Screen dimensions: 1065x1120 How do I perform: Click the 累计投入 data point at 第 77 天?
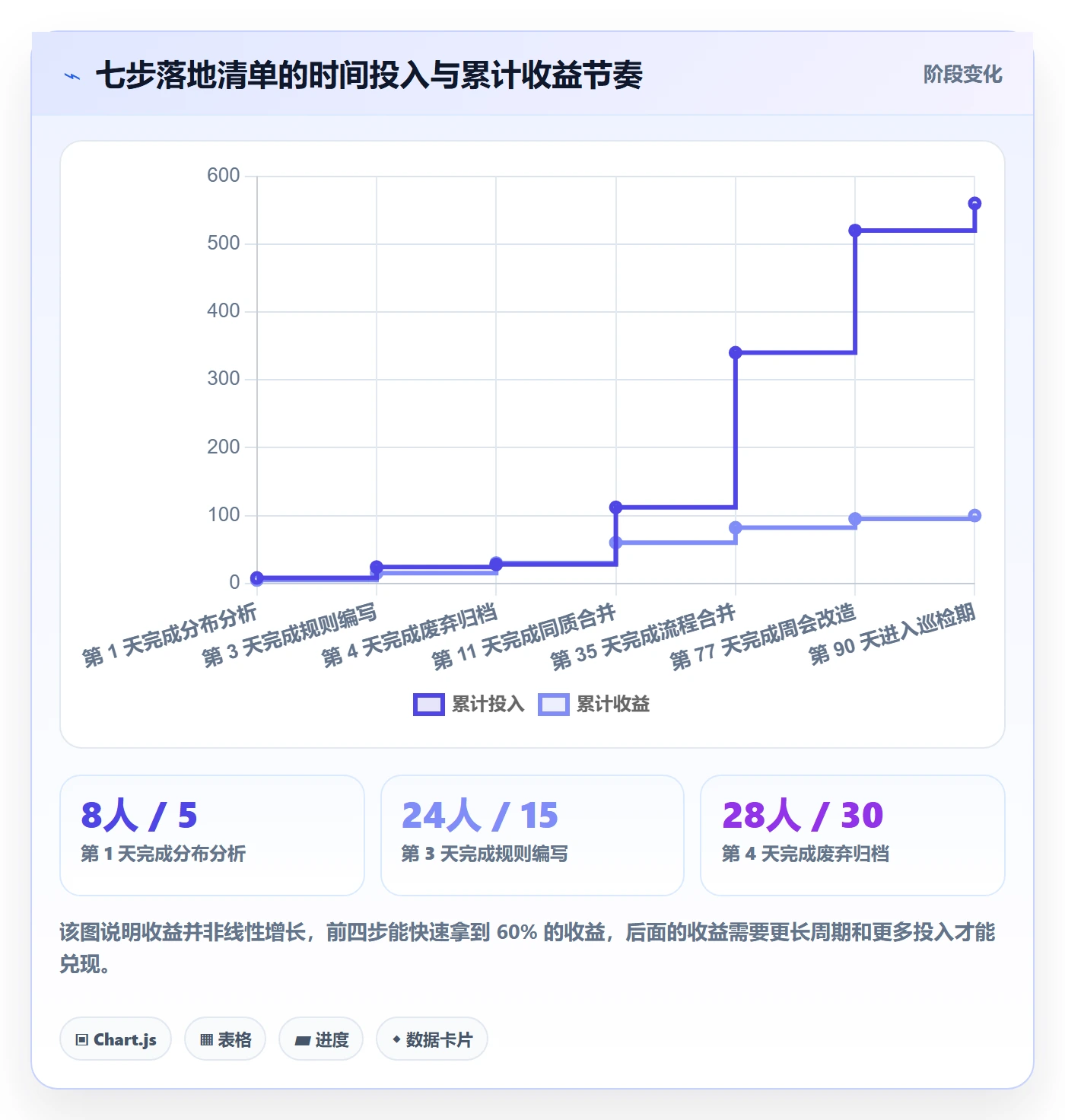pos(855,231)
